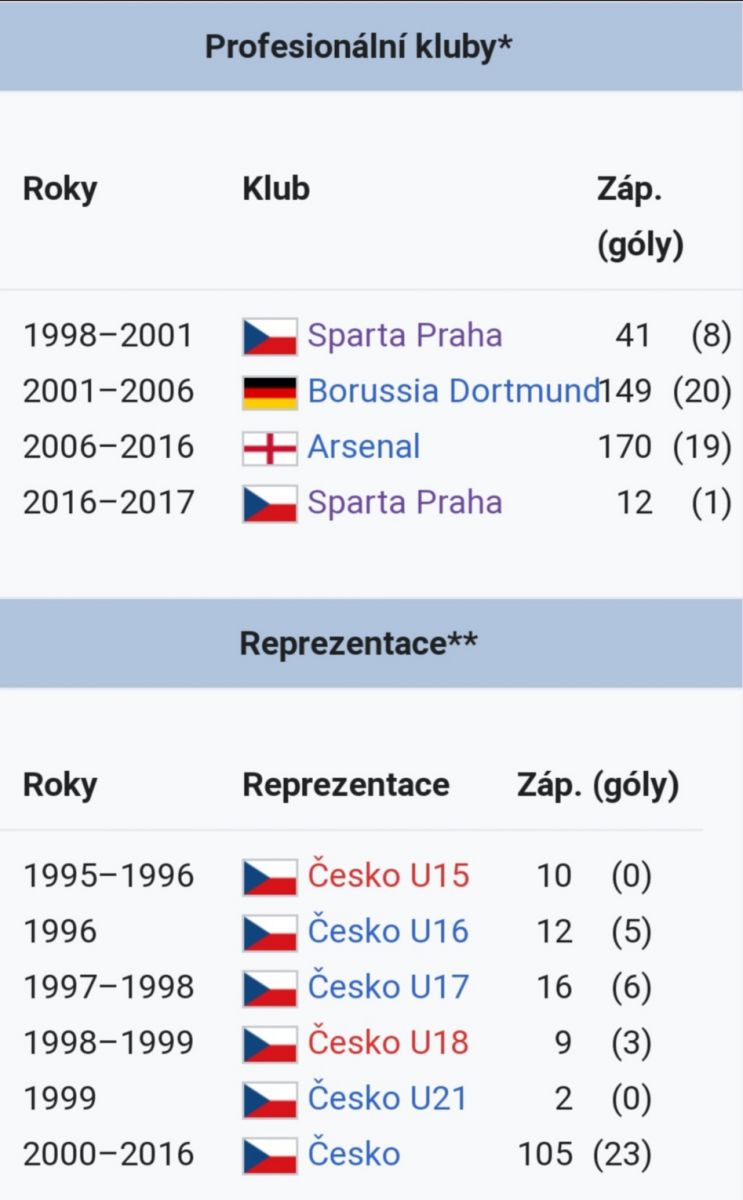The image size is (743, 1200).
Task: Click the flag icon beside Česko U17
Action: [x=270, y=988]
